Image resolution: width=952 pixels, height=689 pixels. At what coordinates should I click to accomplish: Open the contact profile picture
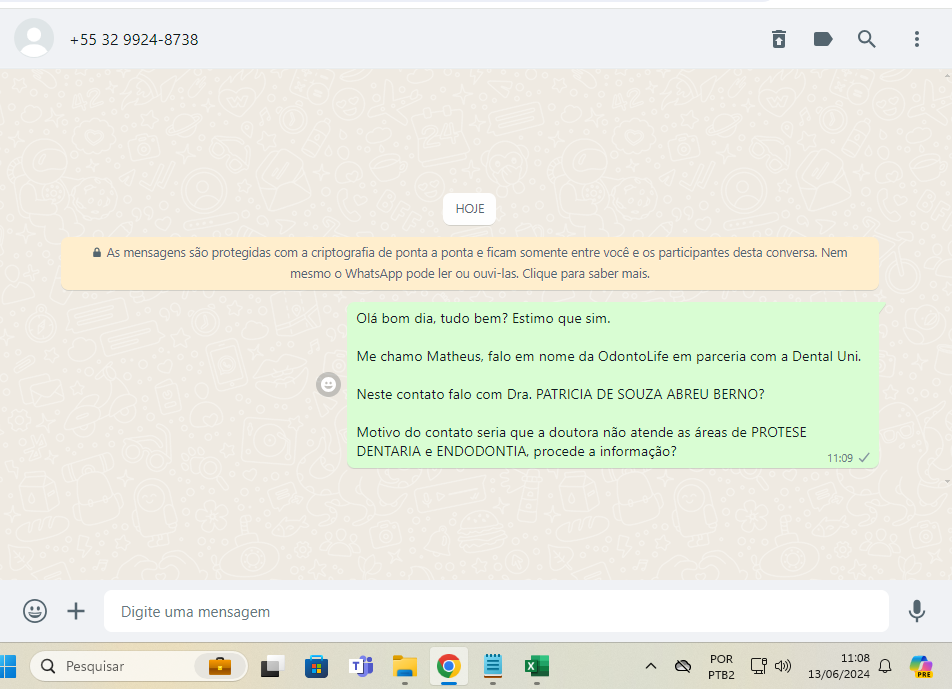pyautogui.click(x=34, y=38)
